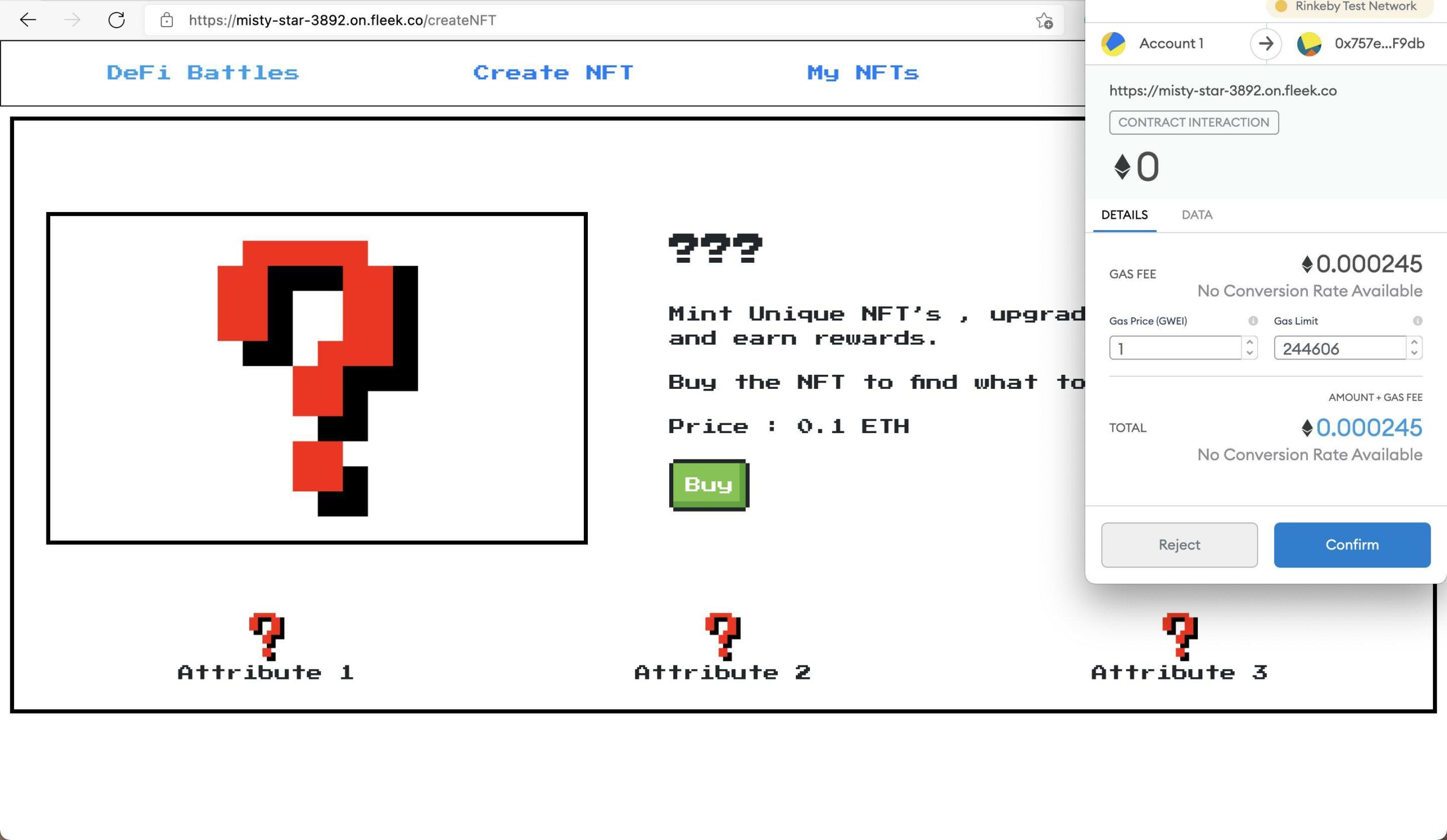This screenshot has height=840, width=1447.
Task: Click the site lock icon in address bar
Action: tap(167, 20)
